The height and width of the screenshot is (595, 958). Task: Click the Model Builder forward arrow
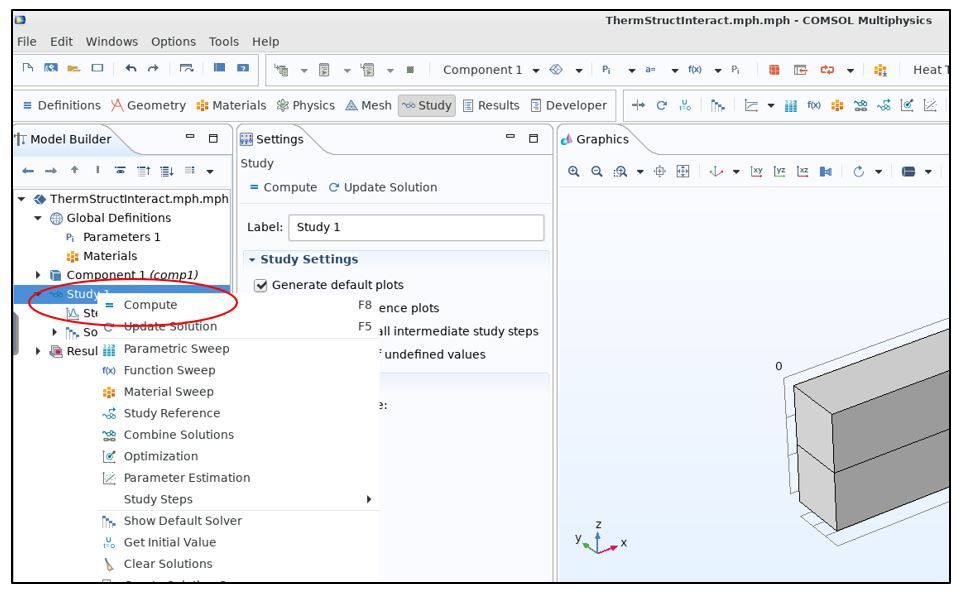click(51, 171)
